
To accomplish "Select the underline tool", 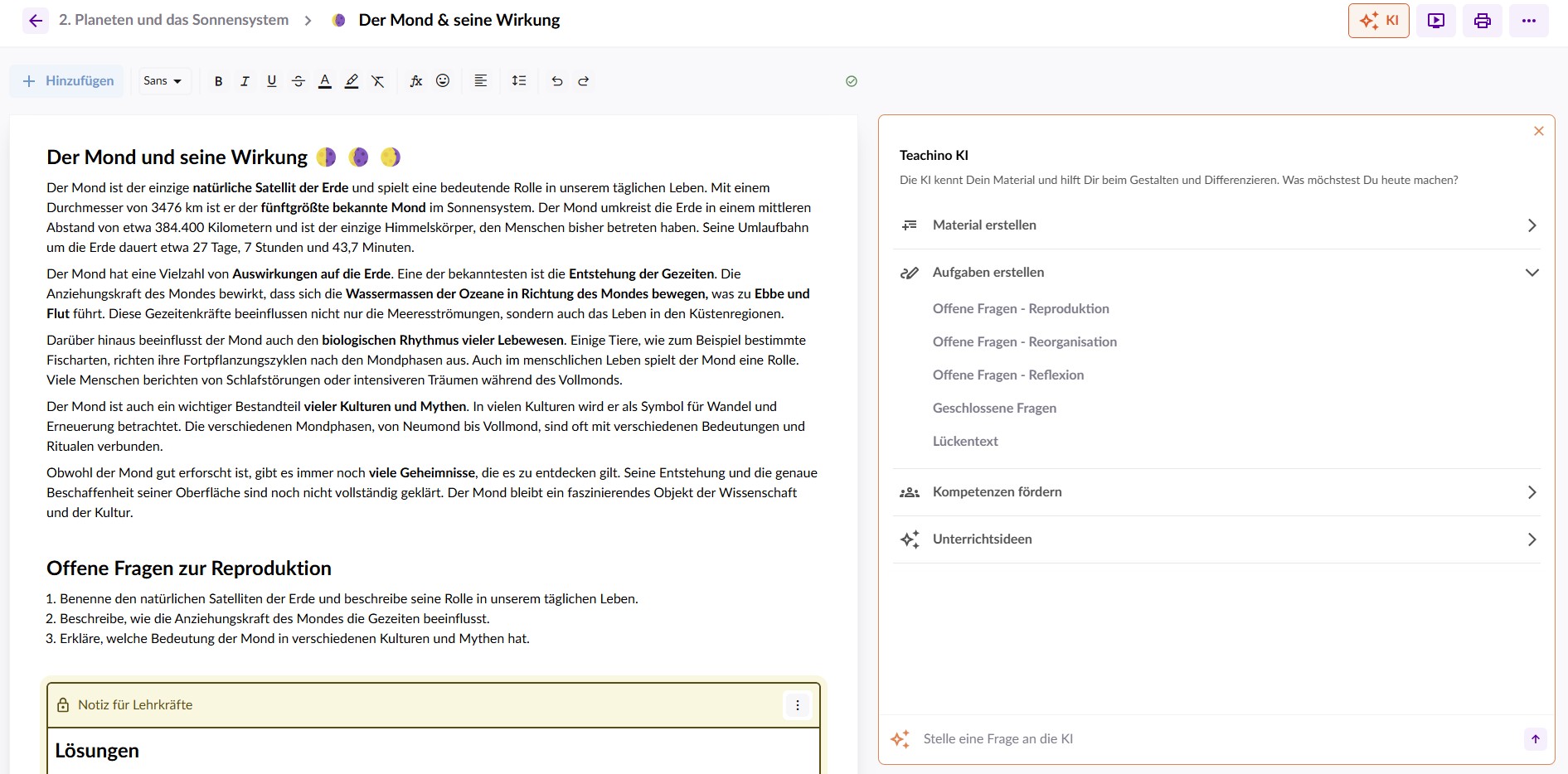I will 271,80.
